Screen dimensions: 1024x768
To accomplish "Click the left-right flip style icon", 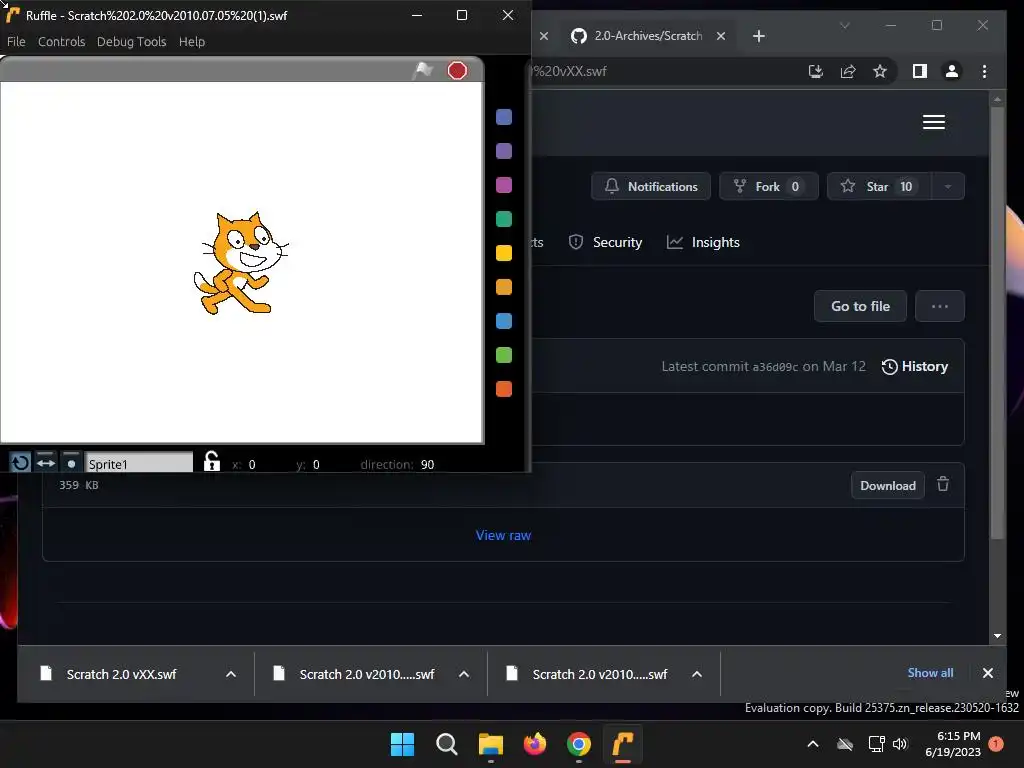I will click(x=46, y=462).
